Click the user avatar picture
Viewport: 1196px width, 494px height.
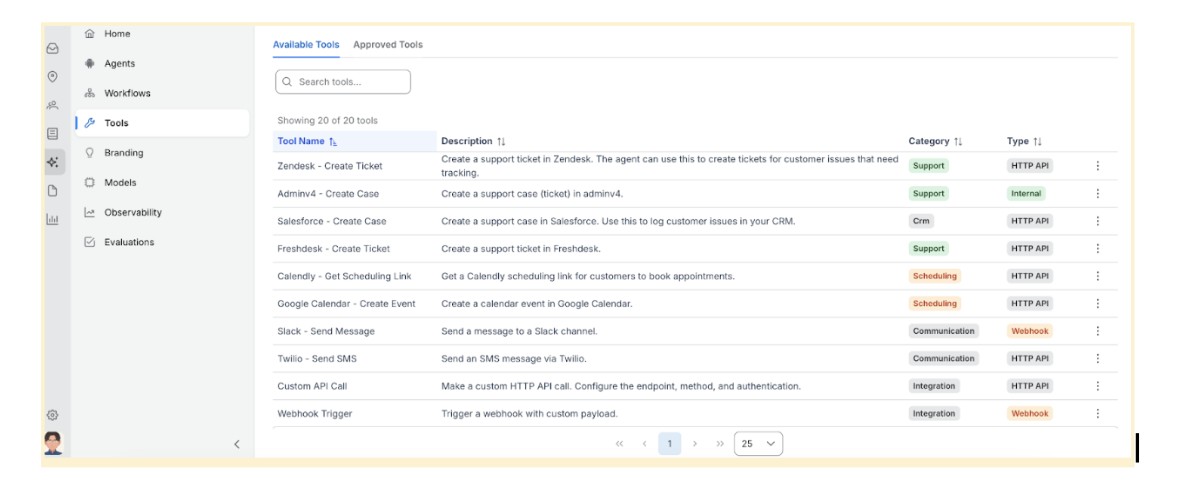coord(53,443)
